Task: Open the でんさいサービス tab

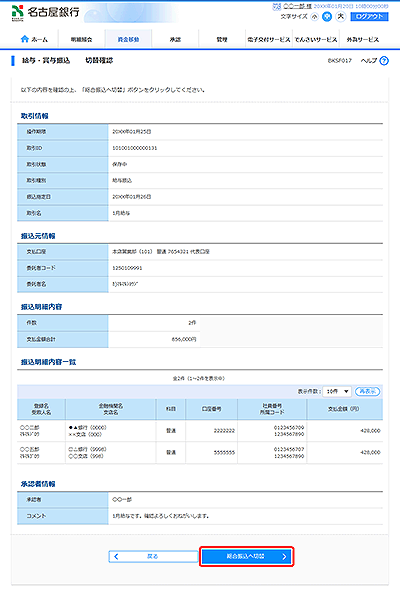Action: tap(316, 39)
